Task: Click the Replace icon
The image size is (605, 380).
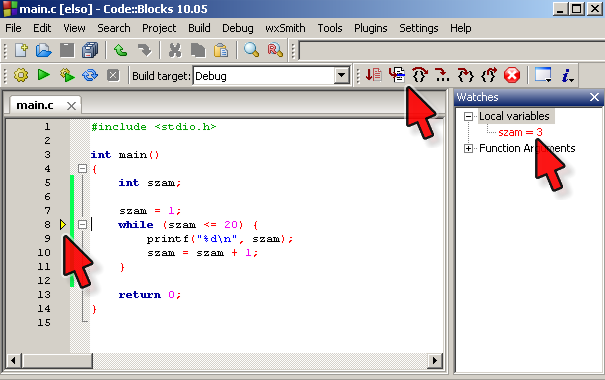Action: point(275,50)
